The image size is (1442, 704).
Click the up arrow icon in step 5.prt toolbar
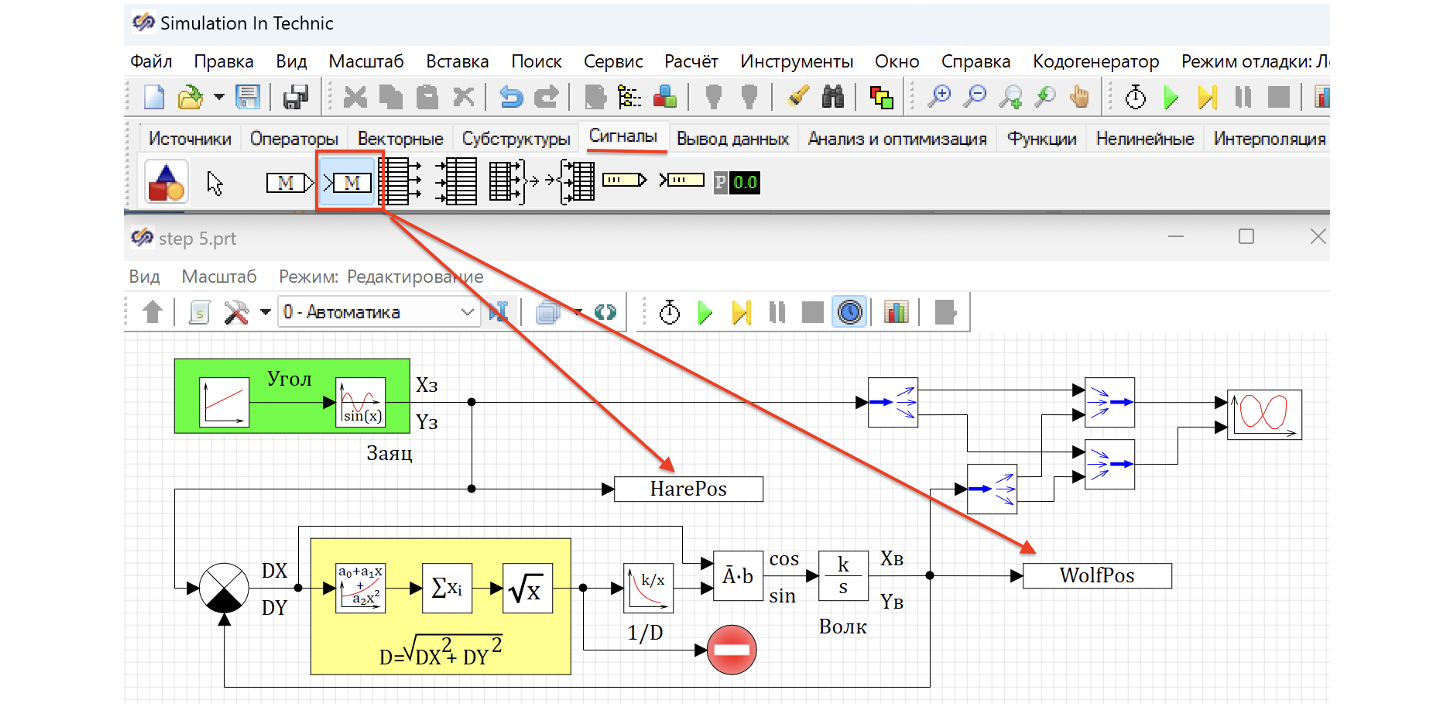pyautogui.click(x=152, y=312)
